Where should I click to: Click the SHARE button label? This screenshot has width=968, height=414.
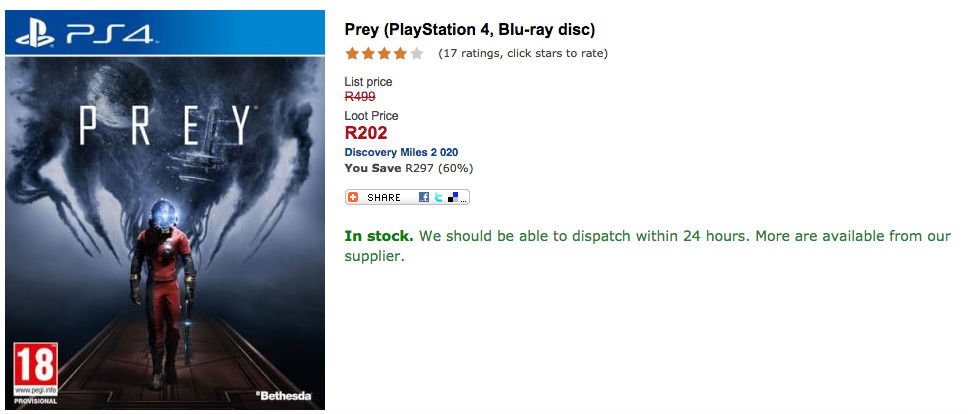(x=383, y=198)
